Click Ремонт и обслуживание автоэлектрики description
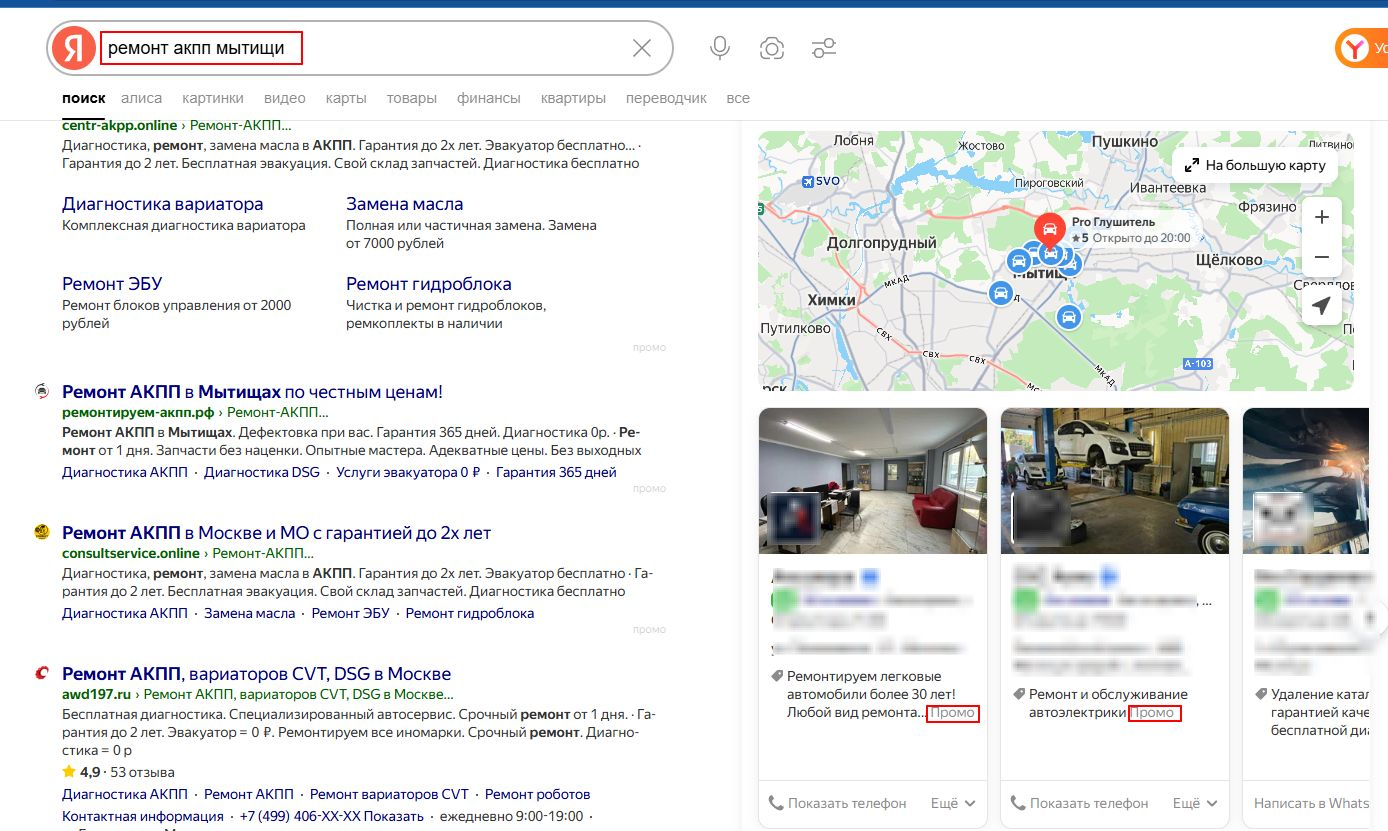The image size is (1388, 831). click(x=1108, y=703)
